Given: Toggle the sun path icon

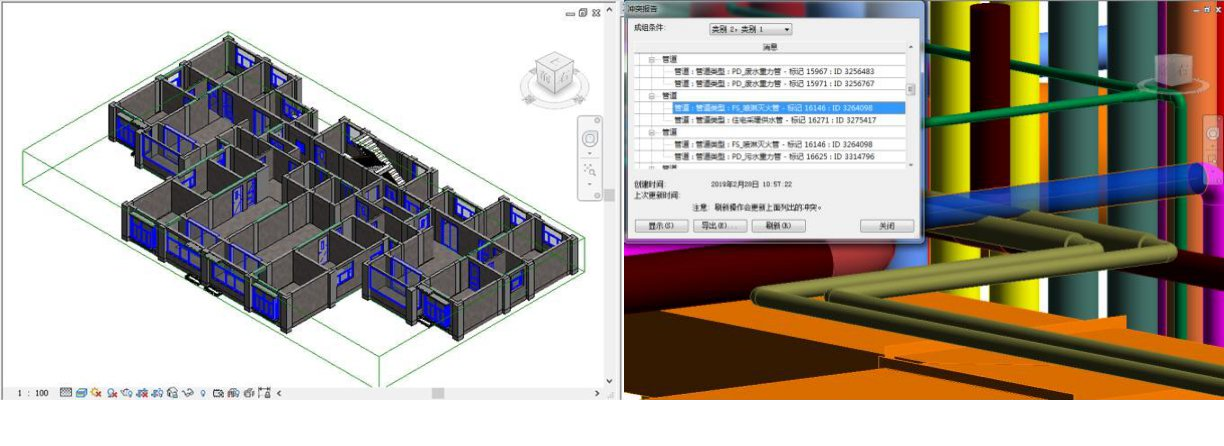Looking at the screenshot, I should coord(96,393).
